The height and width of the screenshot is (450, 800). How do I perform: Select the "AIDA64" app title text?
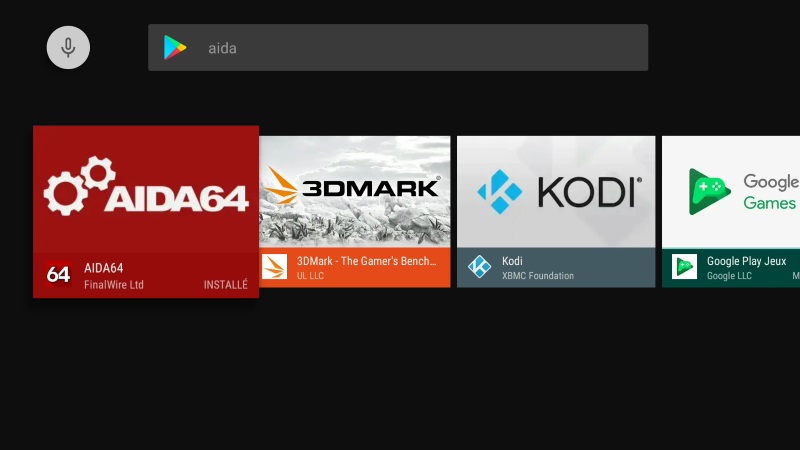point(104,268)
